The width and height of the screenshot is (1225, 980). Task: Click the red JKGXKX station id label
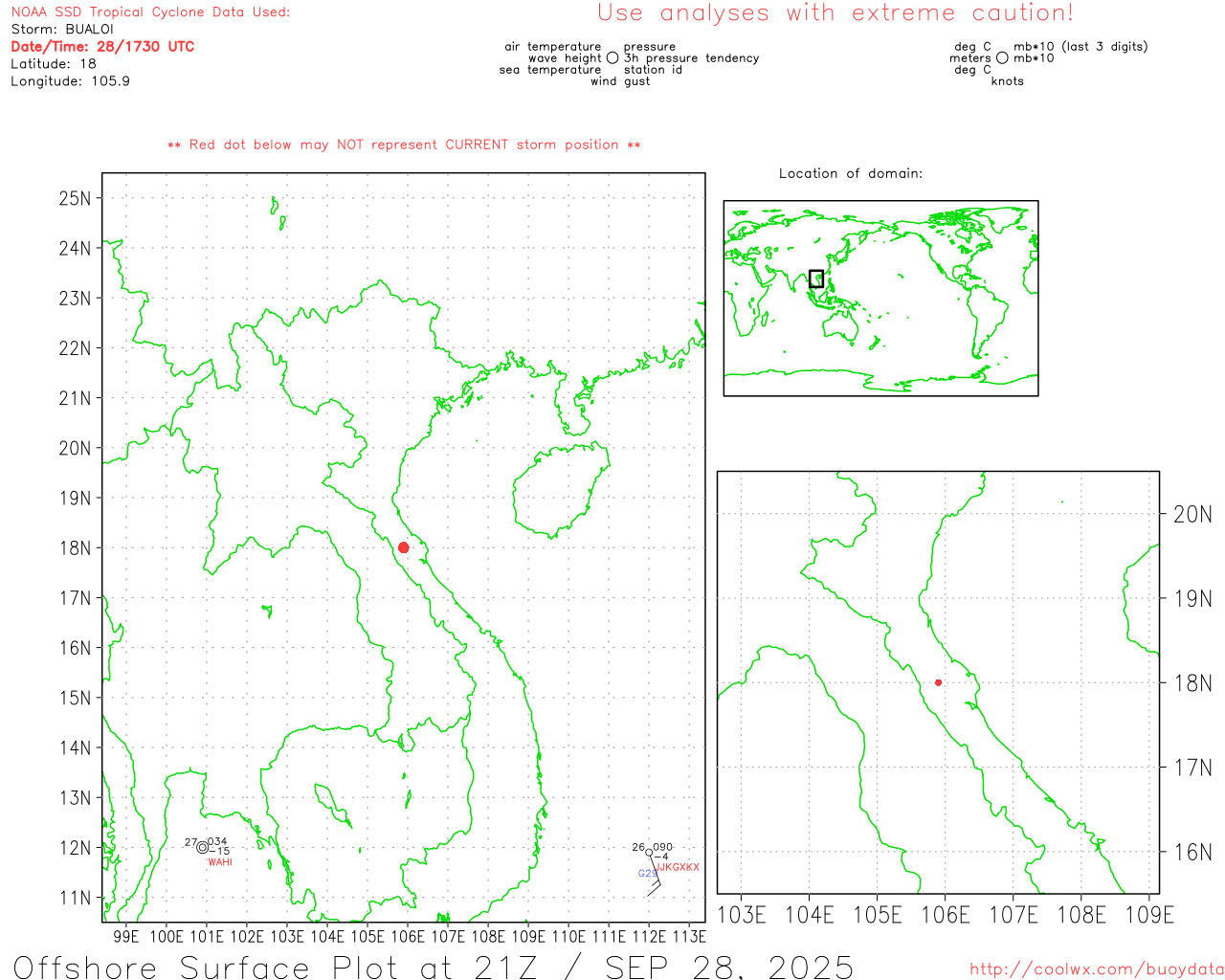pos(678,867)
